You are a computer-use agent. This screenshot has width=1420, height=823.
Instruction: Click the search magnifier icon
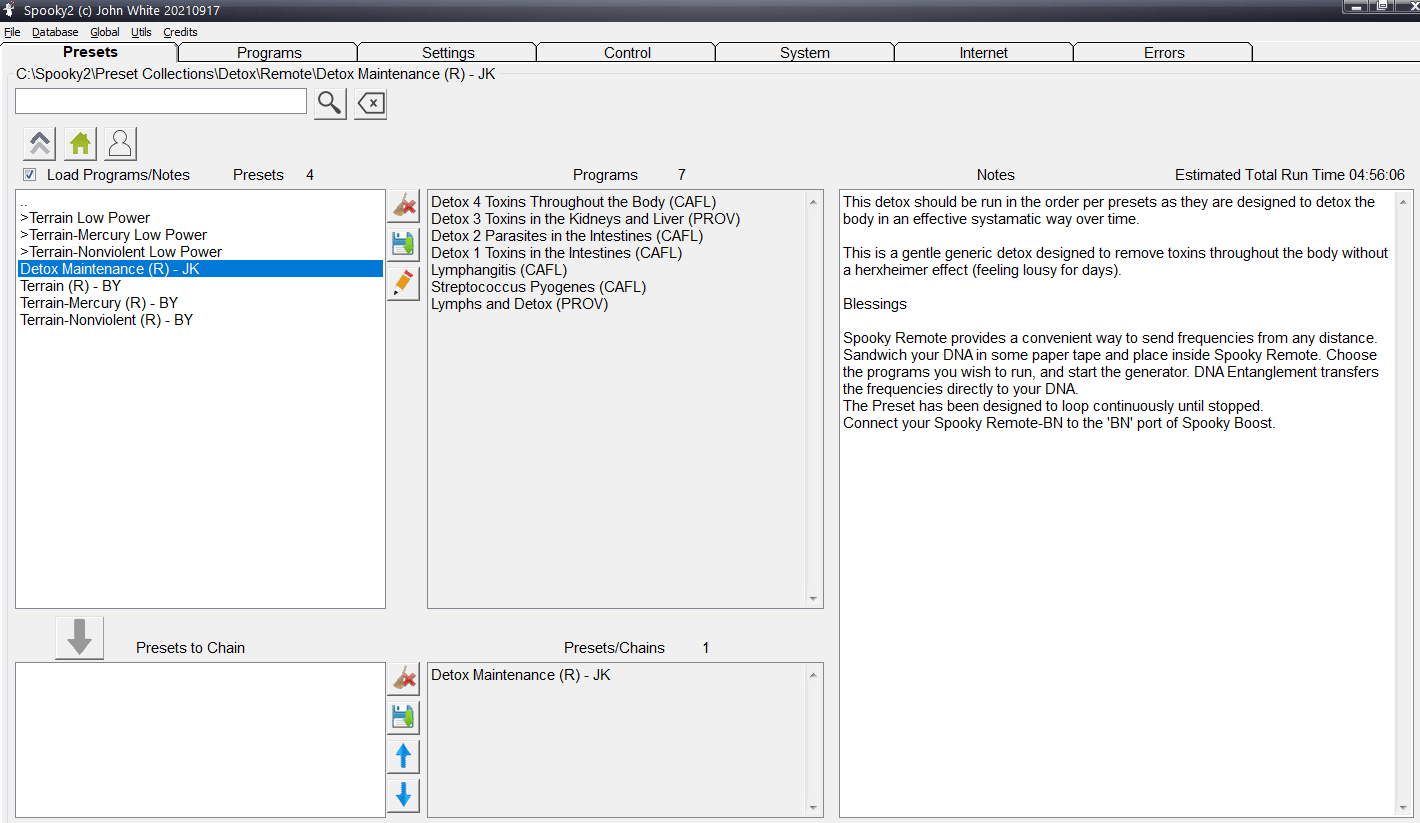click(330, 103)
